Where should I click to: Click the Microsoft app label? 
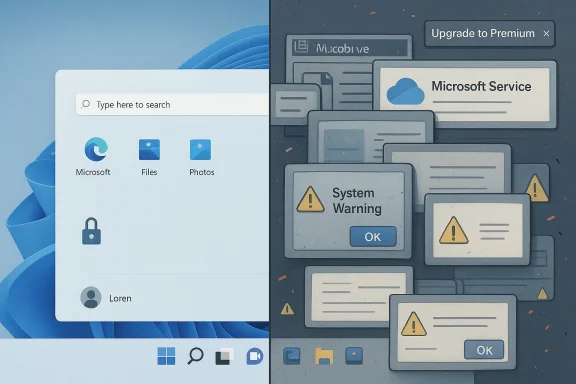[x=93, y=172]
